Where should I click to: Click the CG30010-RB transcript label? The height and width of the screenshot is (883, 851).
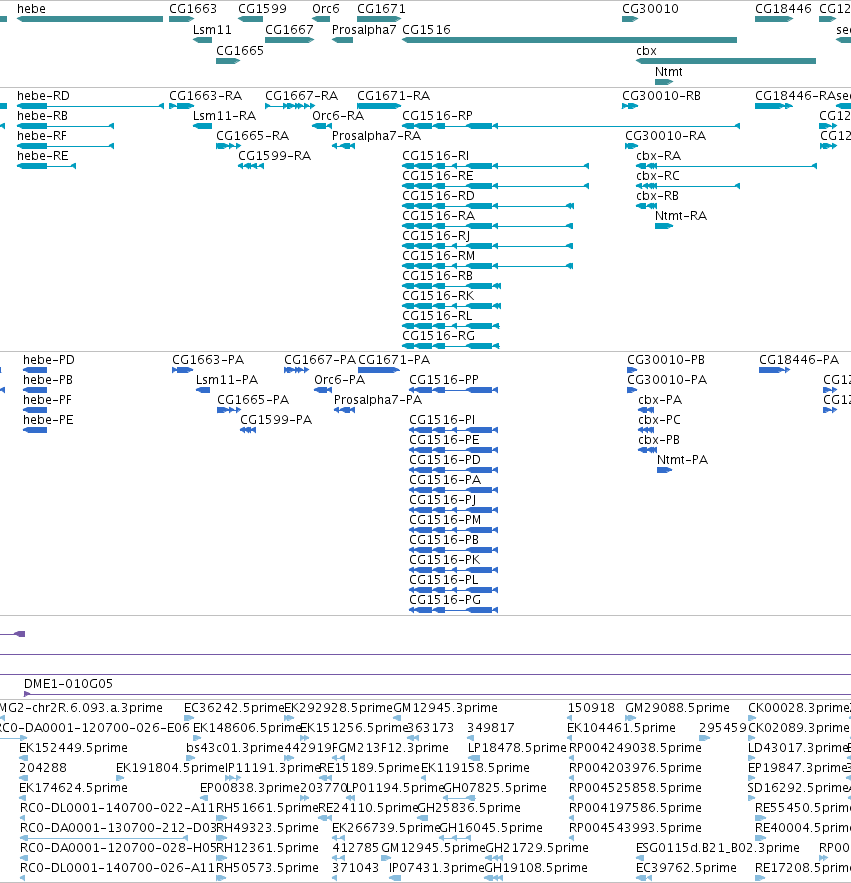click(661, 96)
